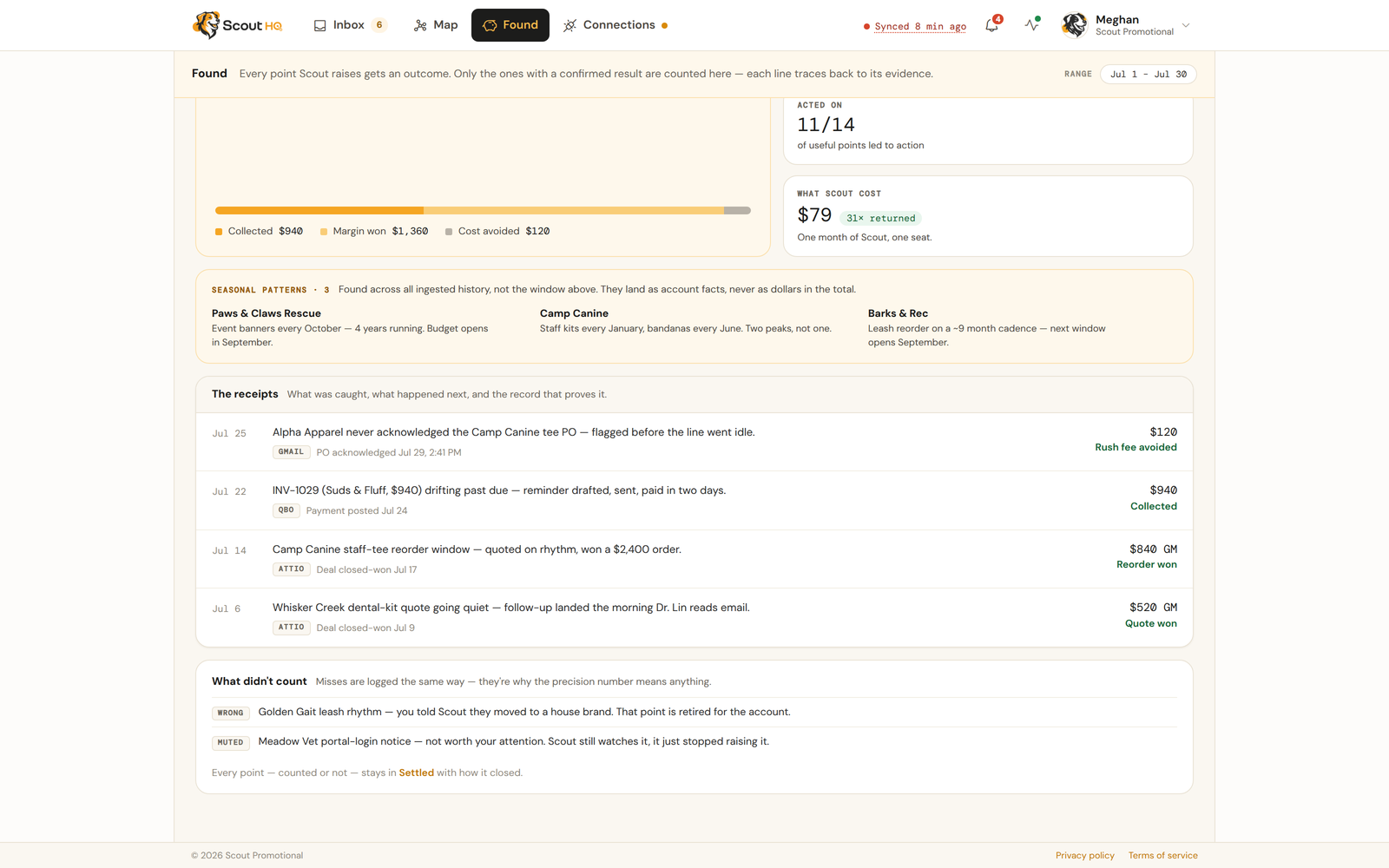Screen dimensions: 1389x868
Task: Click the Found tab icon
Action: (x=490, y=25)
